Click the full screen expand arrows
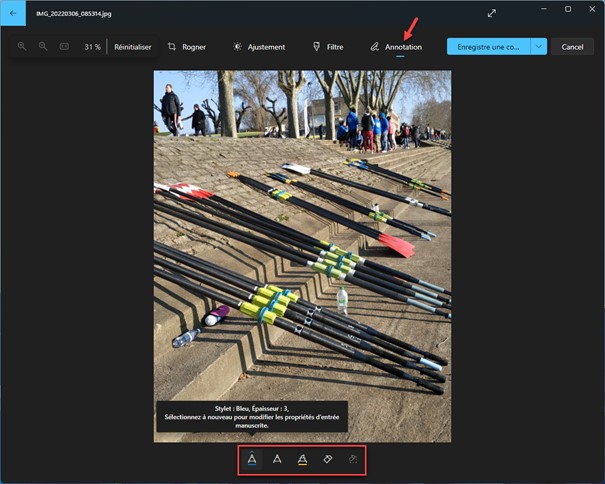Viewport: 605px width, 484px height. click(492, 13)
